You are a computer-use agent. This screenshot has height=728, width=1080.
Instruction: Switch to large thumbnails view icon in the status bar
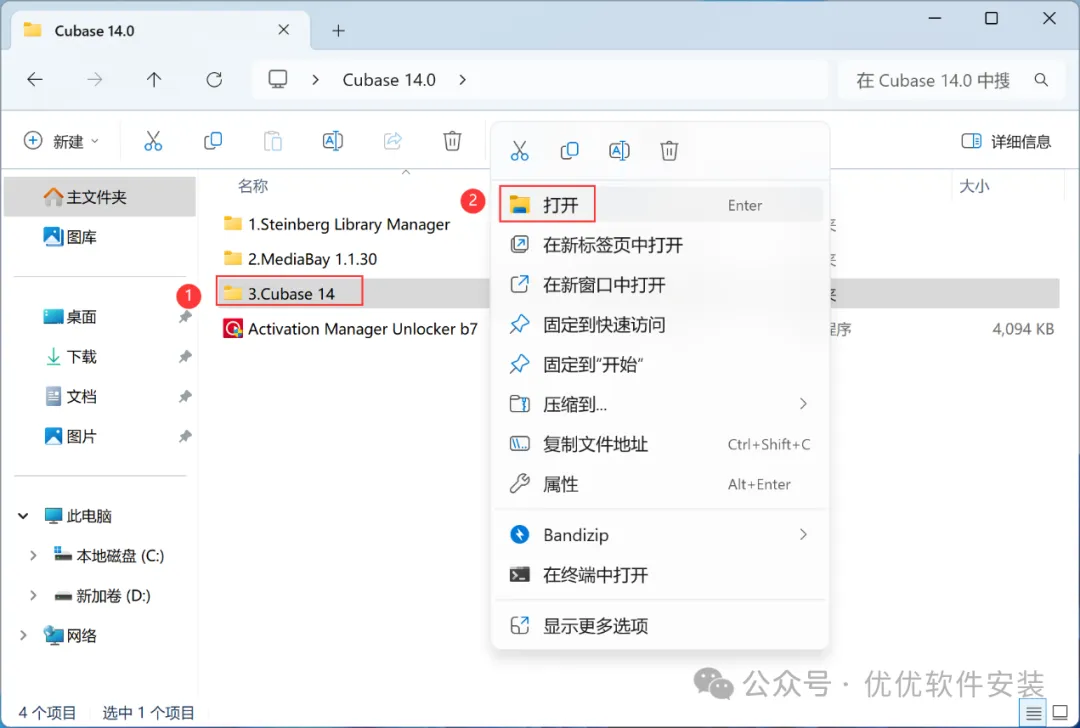point(1061,713)
